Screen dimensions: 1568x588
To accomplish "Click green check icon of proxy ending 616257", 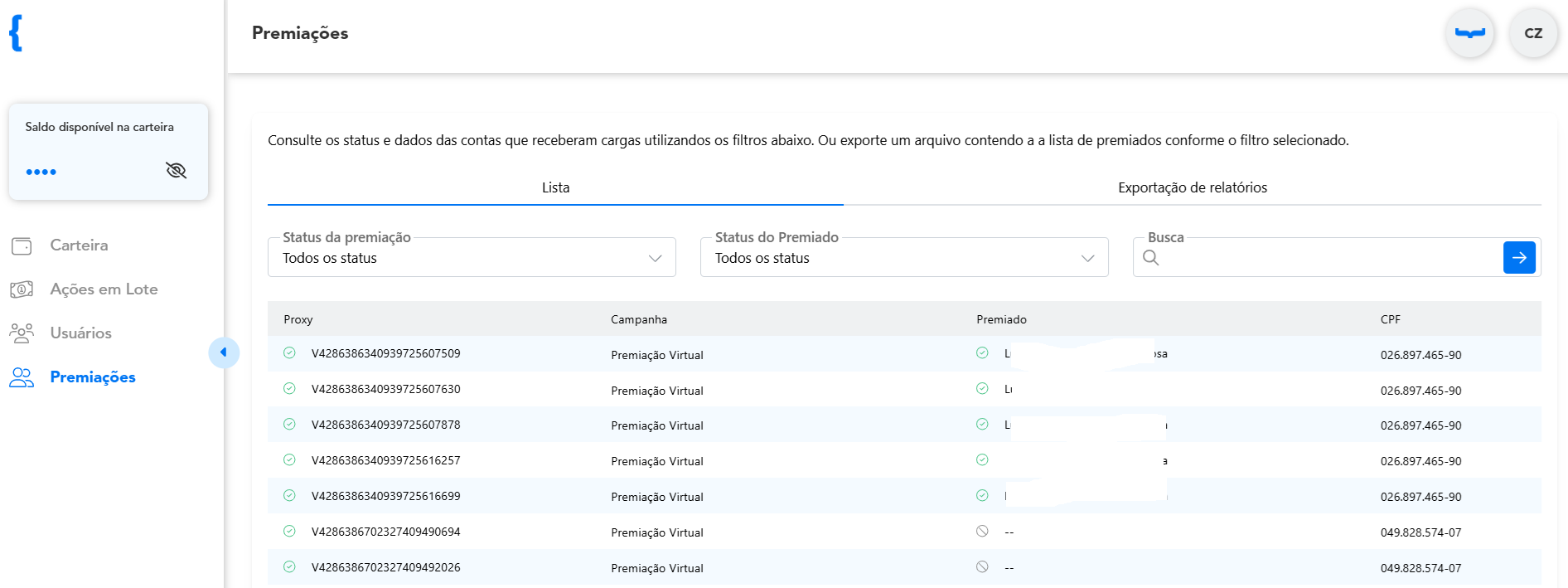I will (289, 460).
